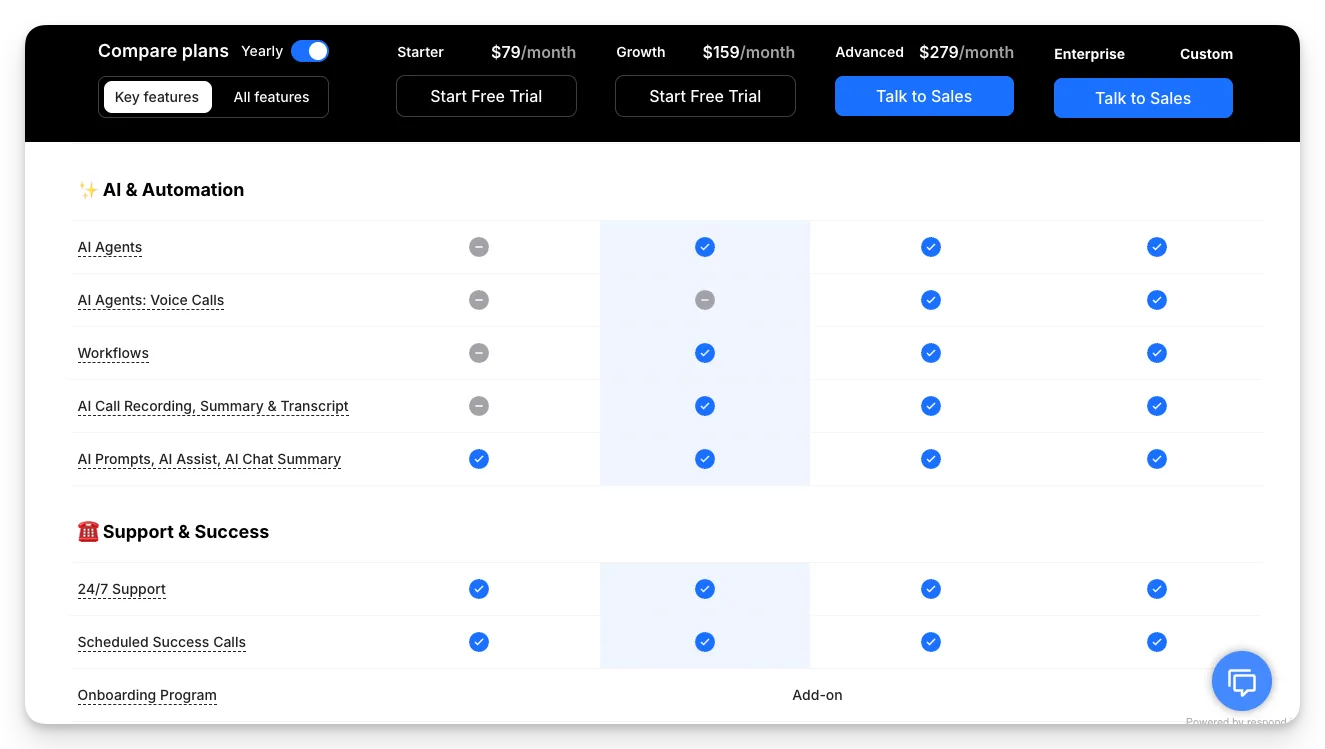Click Advanced checkmark in Workflows row
This screenshot has width=1325, height=749.
tap(931, 353)
